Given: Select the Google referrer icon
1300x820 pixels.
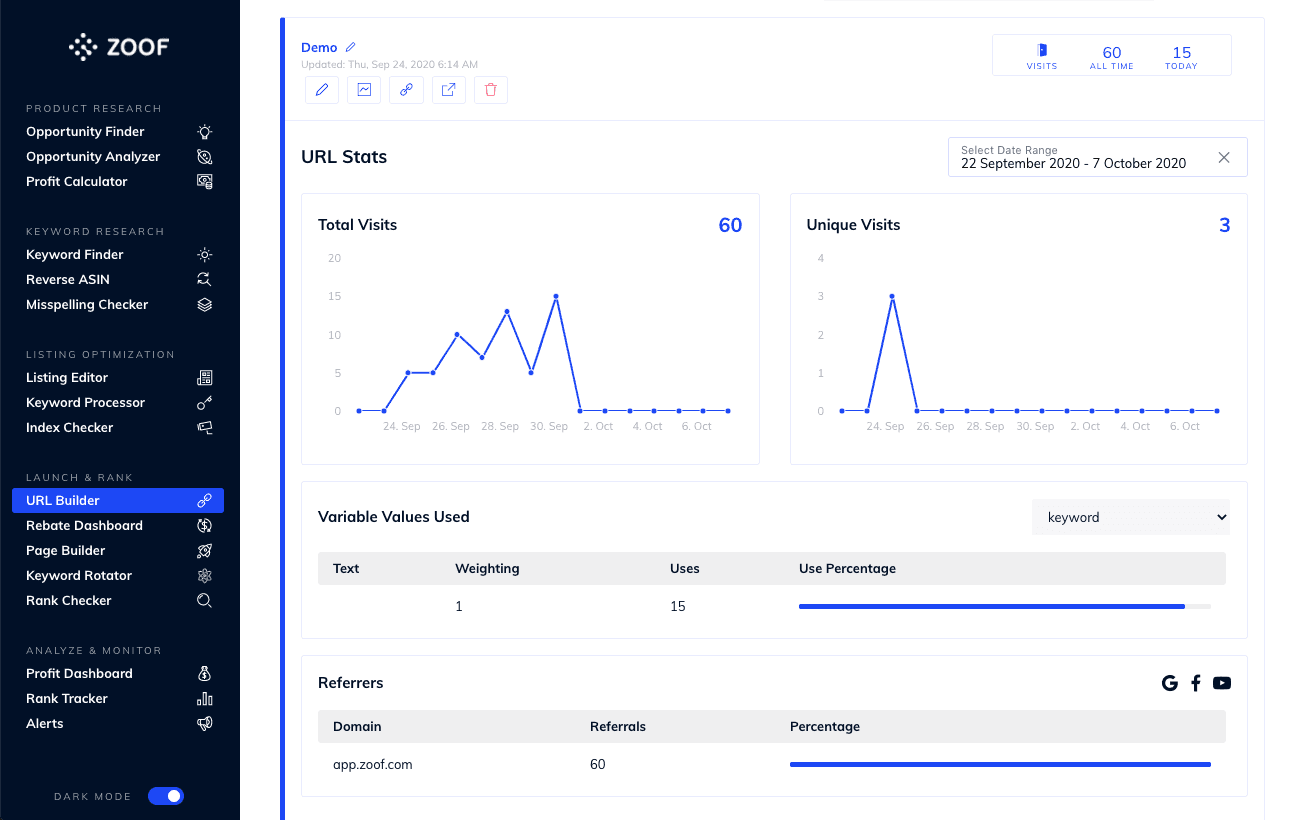Looking at the screenshot, I should click(x=1170, y=682).
